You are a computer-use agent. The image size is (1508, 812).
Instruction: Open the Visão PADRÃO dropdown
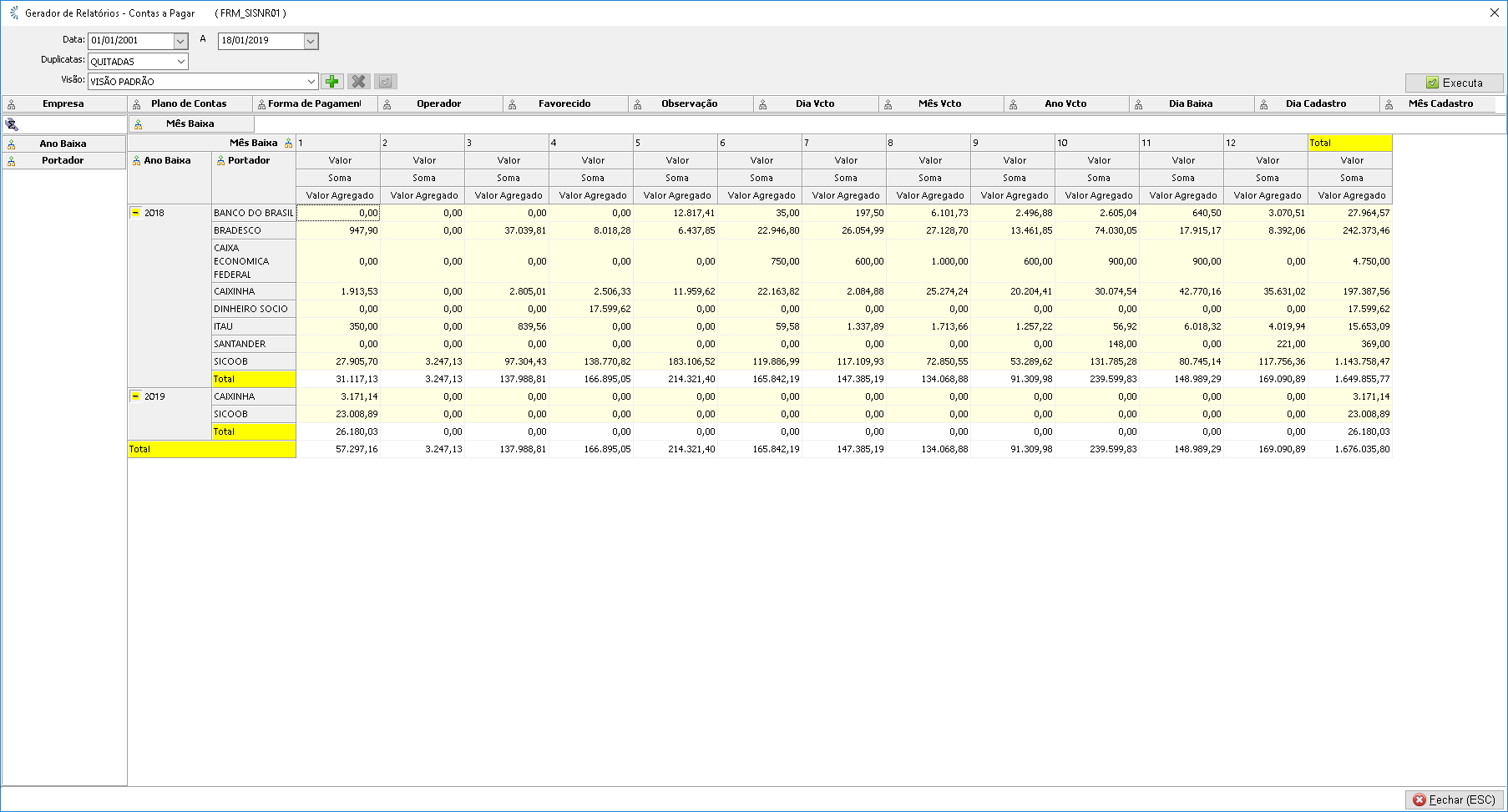pos(311,81)
